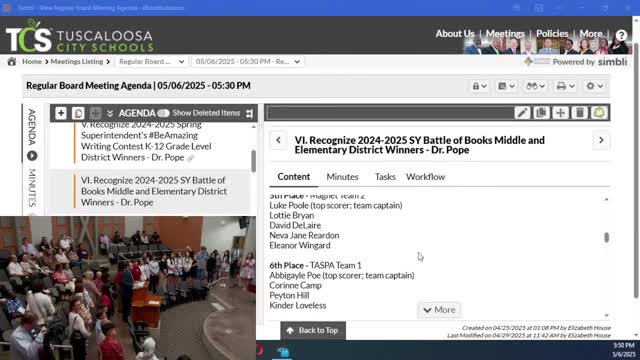Open the print dropdown menu
Image resolution: width=640 pixels, height=360 pixels.
coord(566,86)
